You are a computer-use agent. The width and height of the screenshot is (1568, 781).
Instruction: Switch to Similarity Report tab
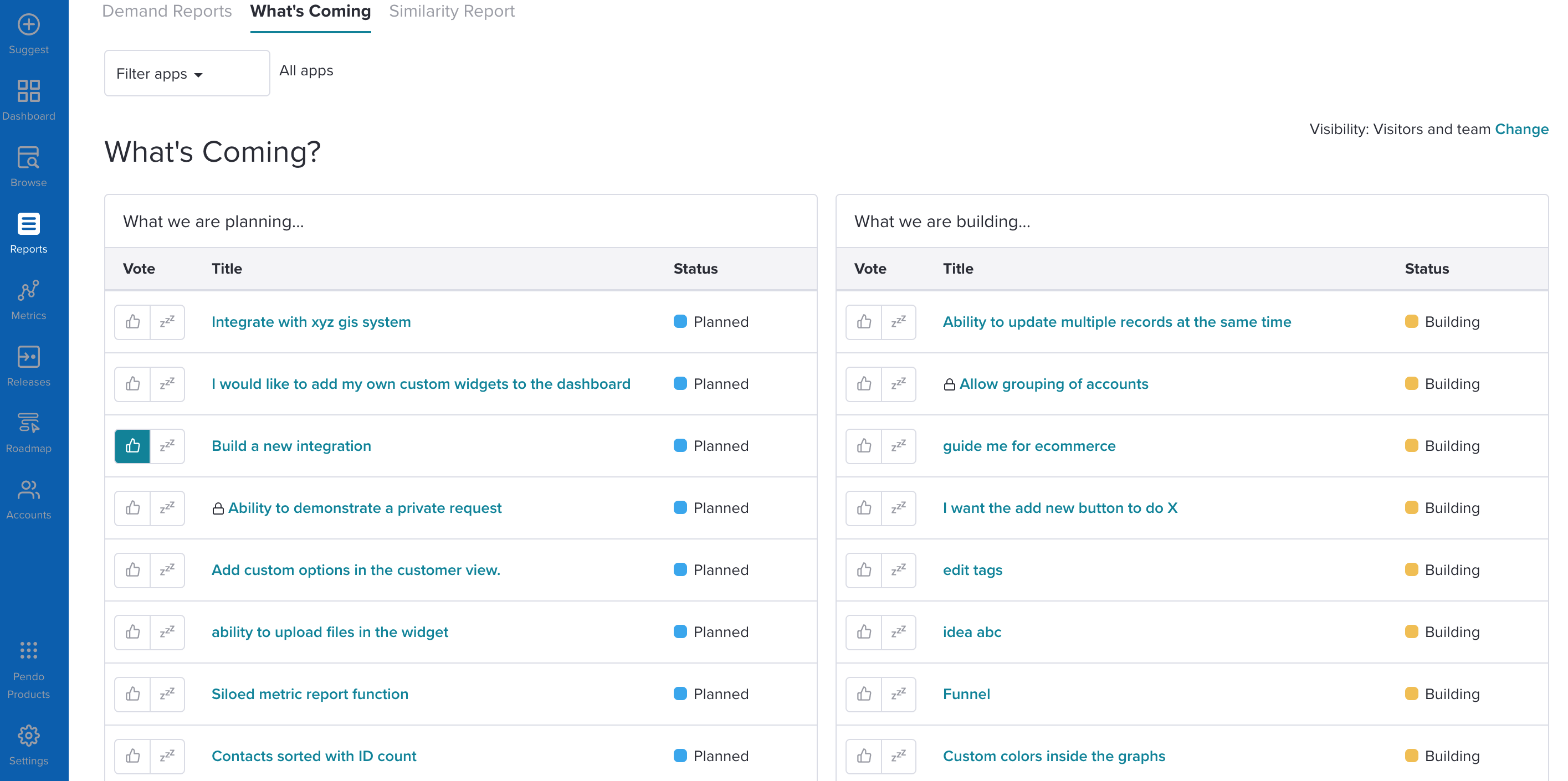pyautogui.click(x=452, y=12)
